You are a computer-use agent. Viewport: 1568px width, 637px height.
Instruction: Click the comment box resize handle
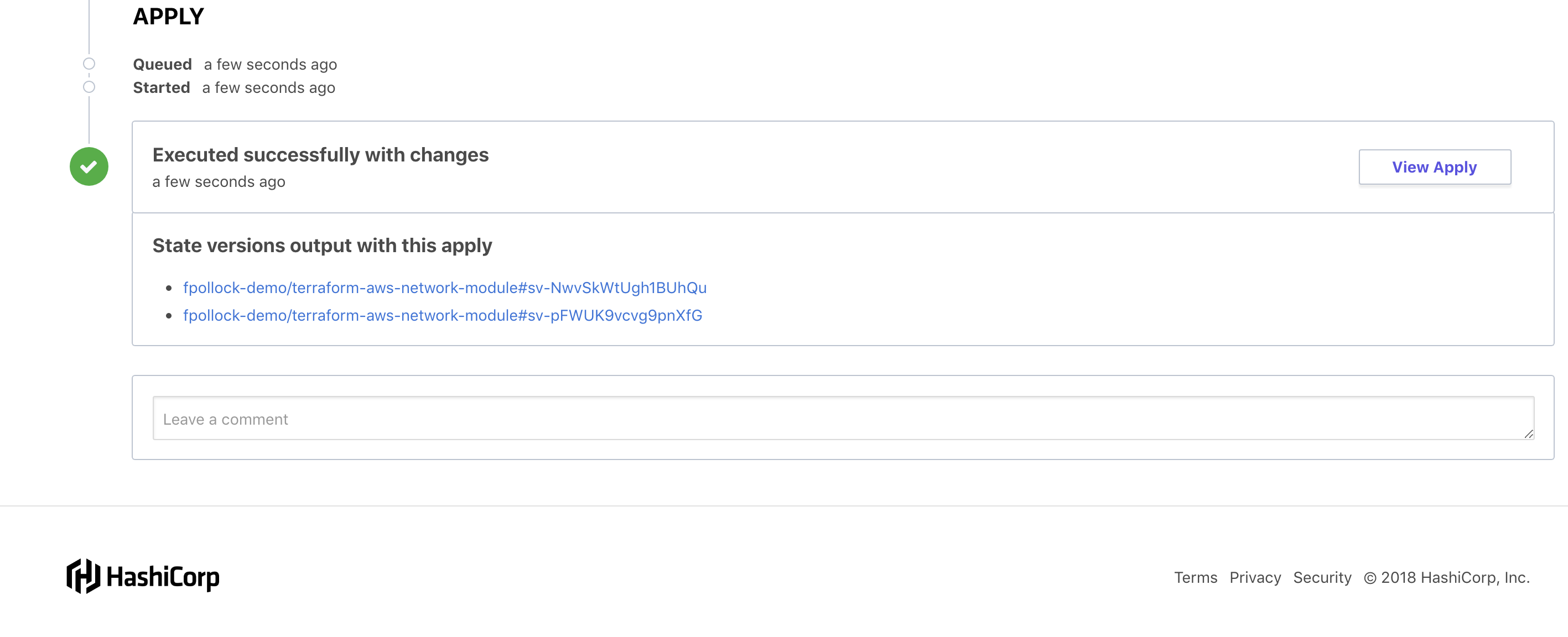click(1528, 434)
